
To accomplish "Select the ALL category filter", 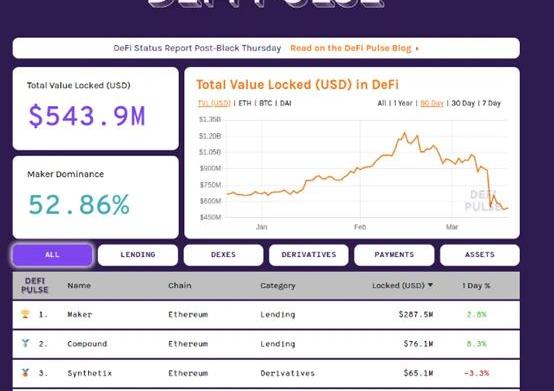I will click(x=53, y=255).
